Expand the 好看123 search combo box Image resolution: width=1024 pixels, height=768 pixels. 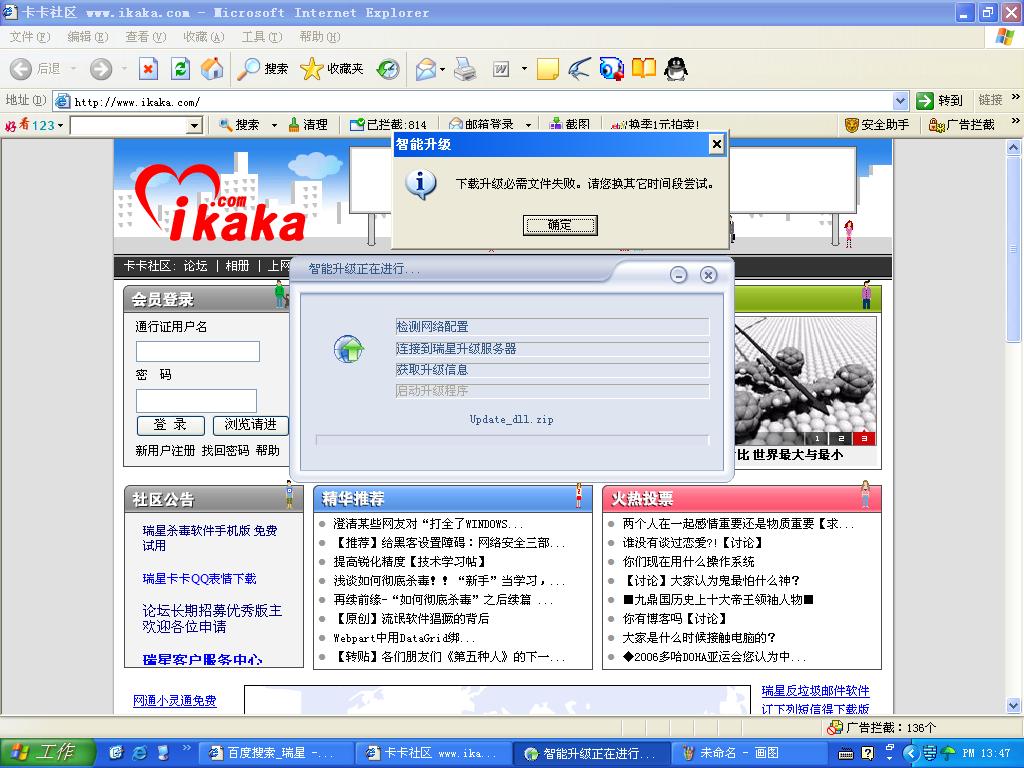click(x=194, y=125)
